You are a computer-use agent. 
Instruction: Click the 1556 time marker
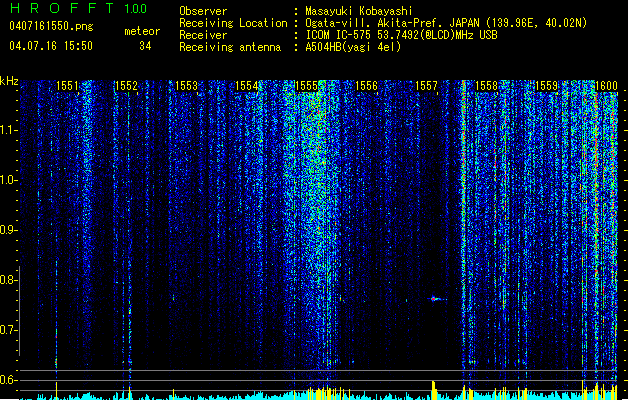pos(366,86)
